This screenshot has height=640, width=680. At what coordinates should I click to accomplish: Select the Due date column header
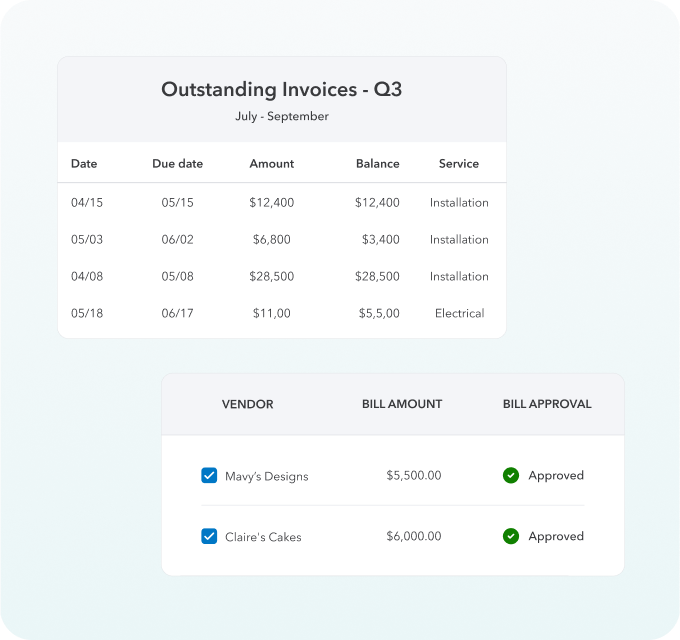(x=177, y=163)
